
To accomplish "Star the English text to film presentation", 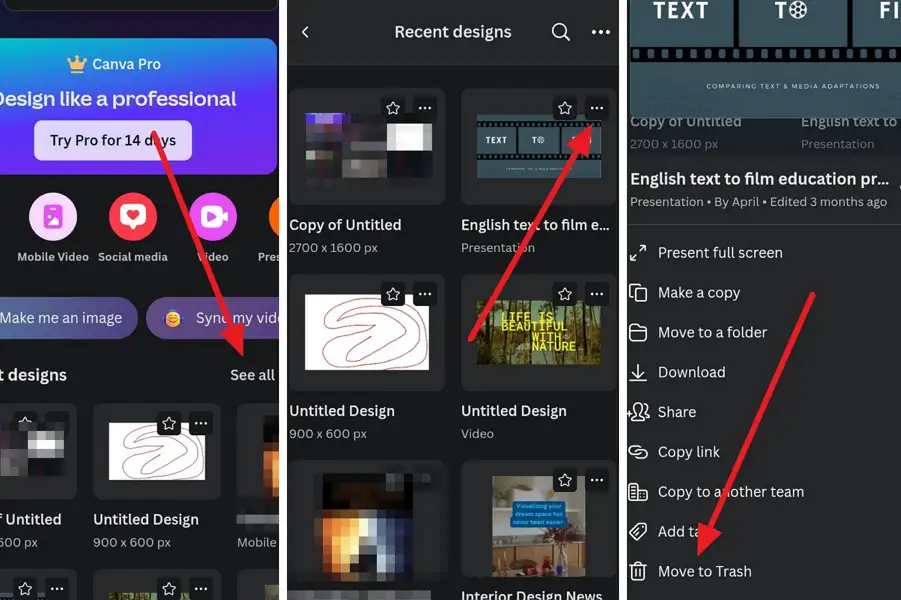I will click(565, 108).
